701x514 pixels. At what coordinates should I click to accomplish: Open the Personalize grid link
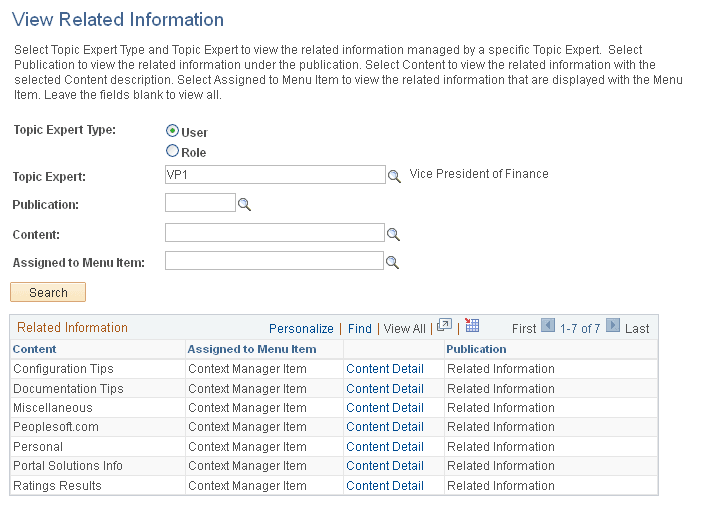[x=301, y=328]
